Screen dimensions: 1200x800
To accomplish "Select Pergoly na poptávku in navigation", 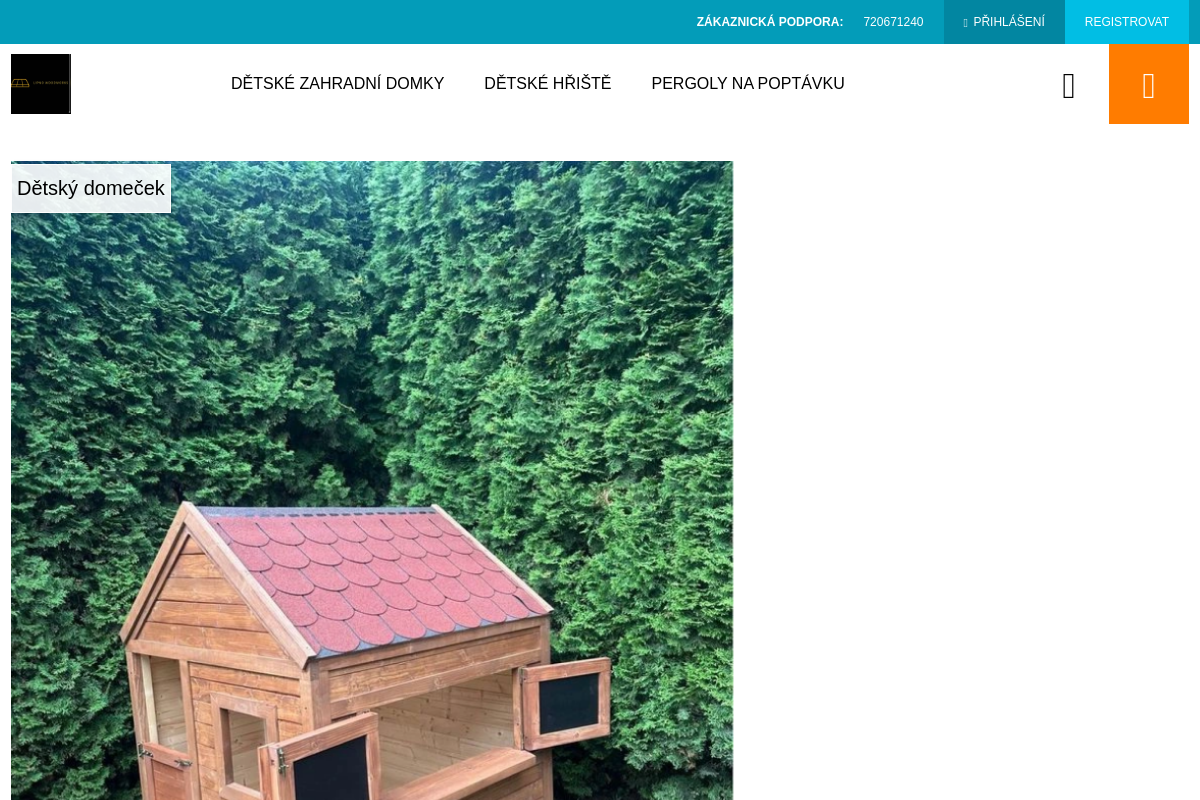I will [748, 84].
